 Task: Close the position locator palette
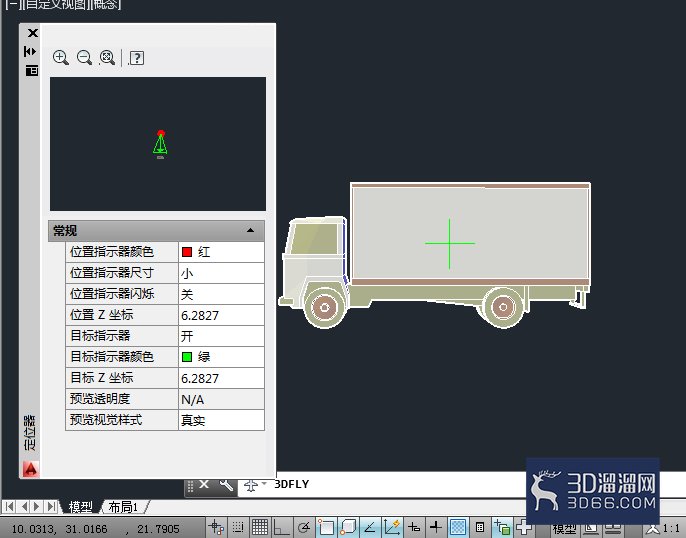[32, 33]
